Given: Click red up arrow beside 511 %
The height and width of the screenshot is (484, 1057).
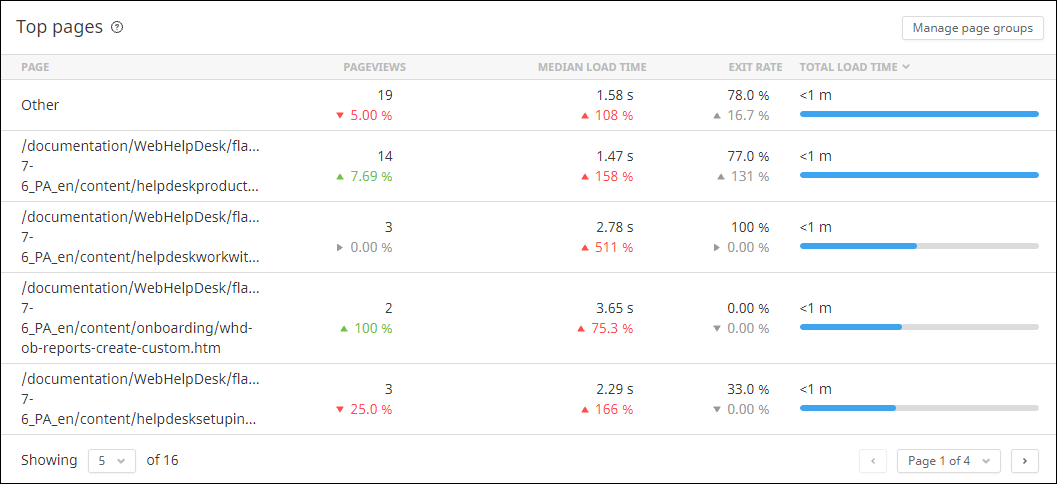Looking at the screenshot, I should point(585,247).
